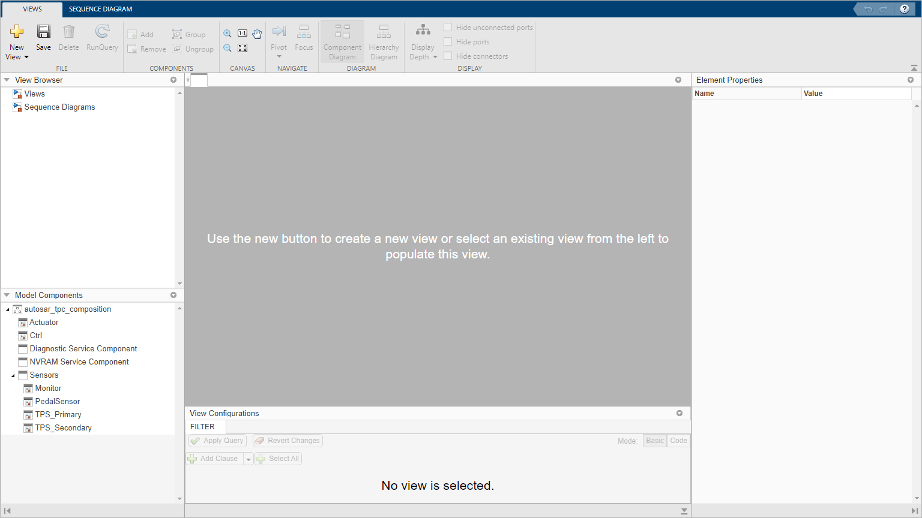Switch to the Views tab
The width and height of the screenshot is (922, 518).
(x=32, y=9)
